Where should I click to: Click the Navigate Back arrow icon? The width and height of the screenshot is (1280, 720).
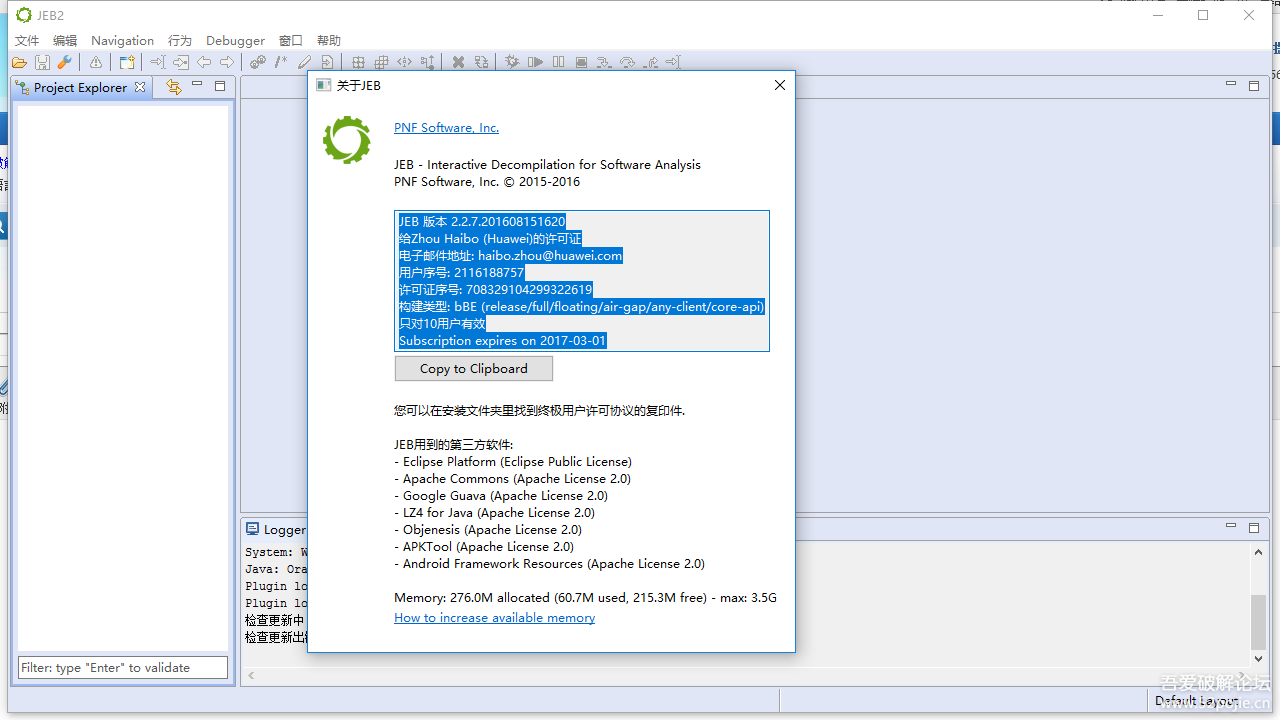[204, 63]
